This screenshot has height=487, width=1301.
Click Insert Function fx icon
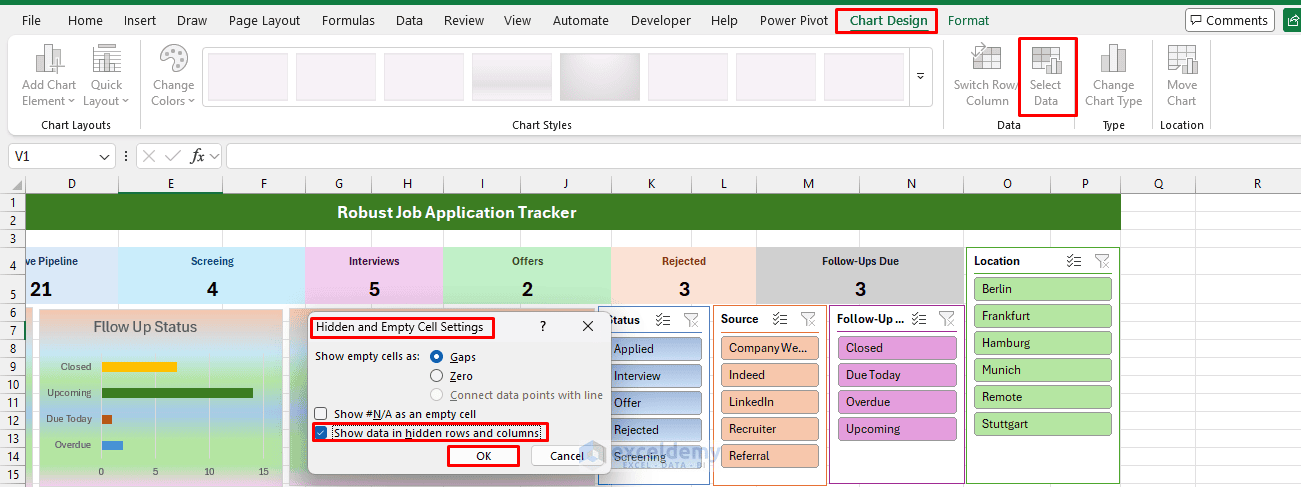198,156
